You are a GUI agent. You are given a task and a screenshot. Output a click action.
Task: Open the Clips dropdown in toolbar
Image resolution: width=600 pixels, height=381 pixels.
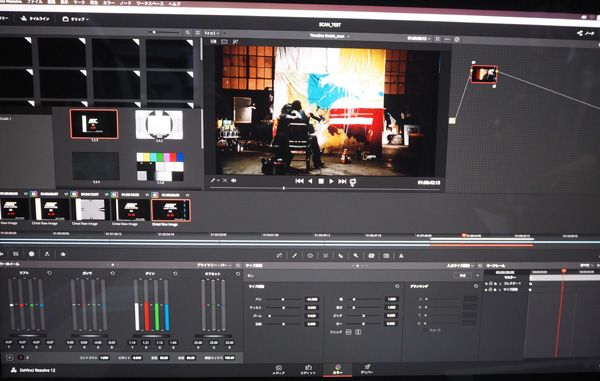pyautogui.click(x=75, y=19)
